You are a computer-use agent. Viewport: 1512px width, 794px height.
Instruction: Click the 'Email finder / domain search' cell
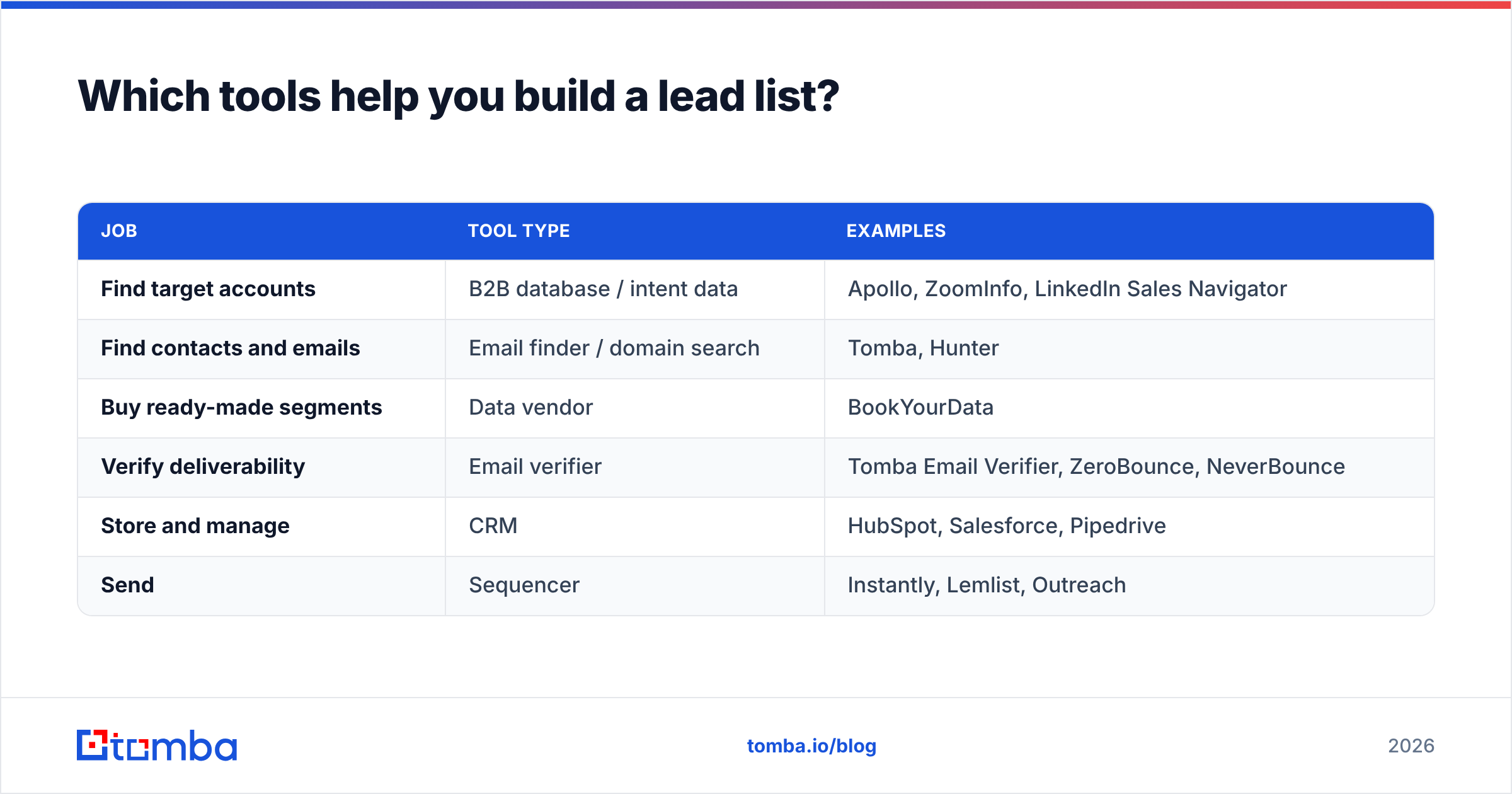point(635,348)
